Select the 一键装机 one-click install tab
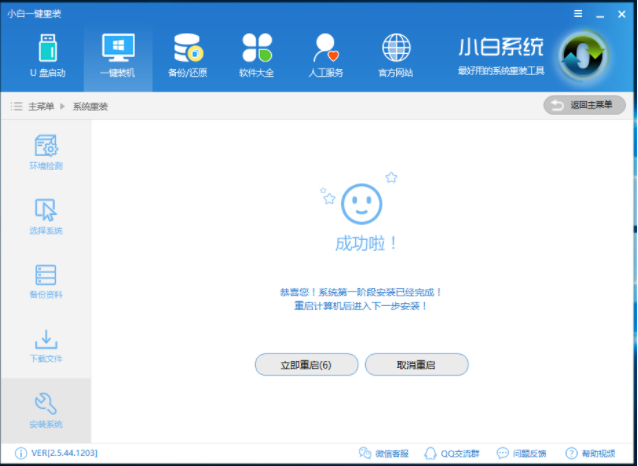This screenshot has height=466, width=638. coord(118,57)
